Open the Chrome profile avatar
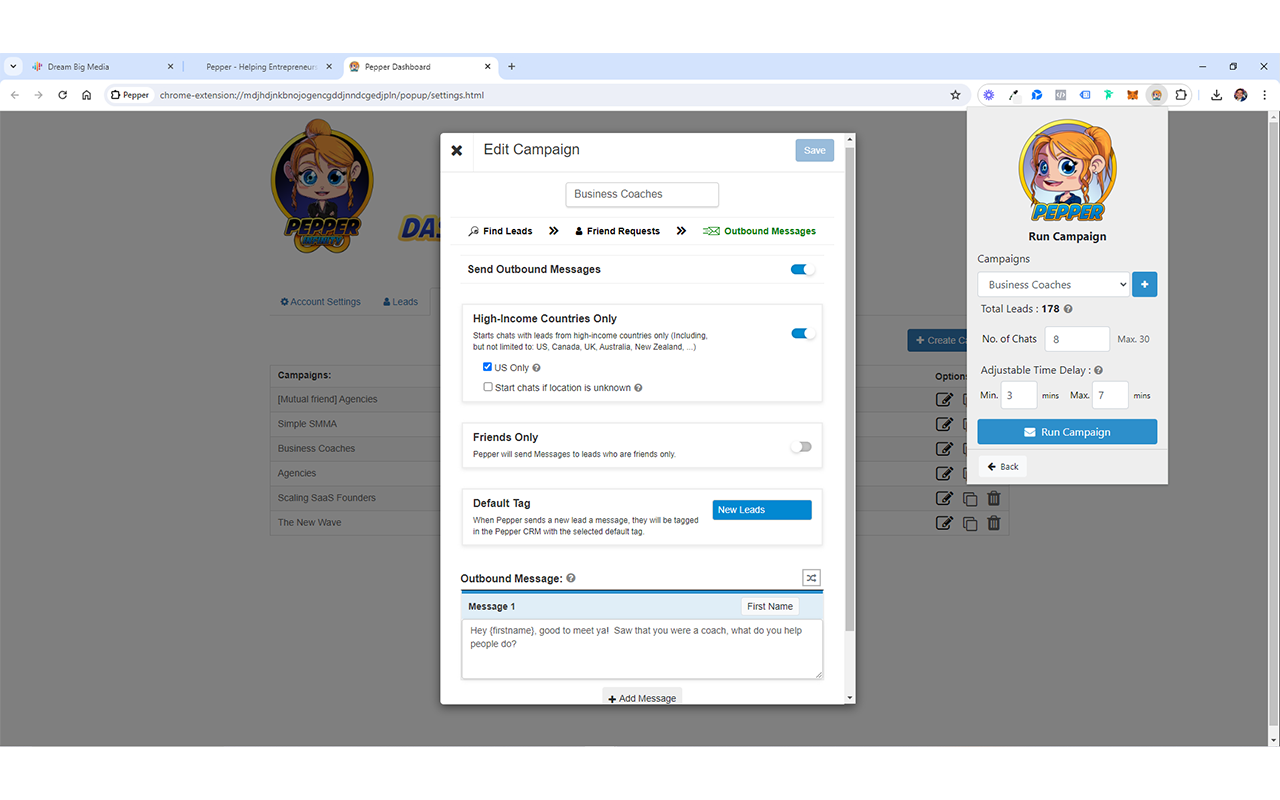Screen dimensions: 1280x800 (1241, 95)
